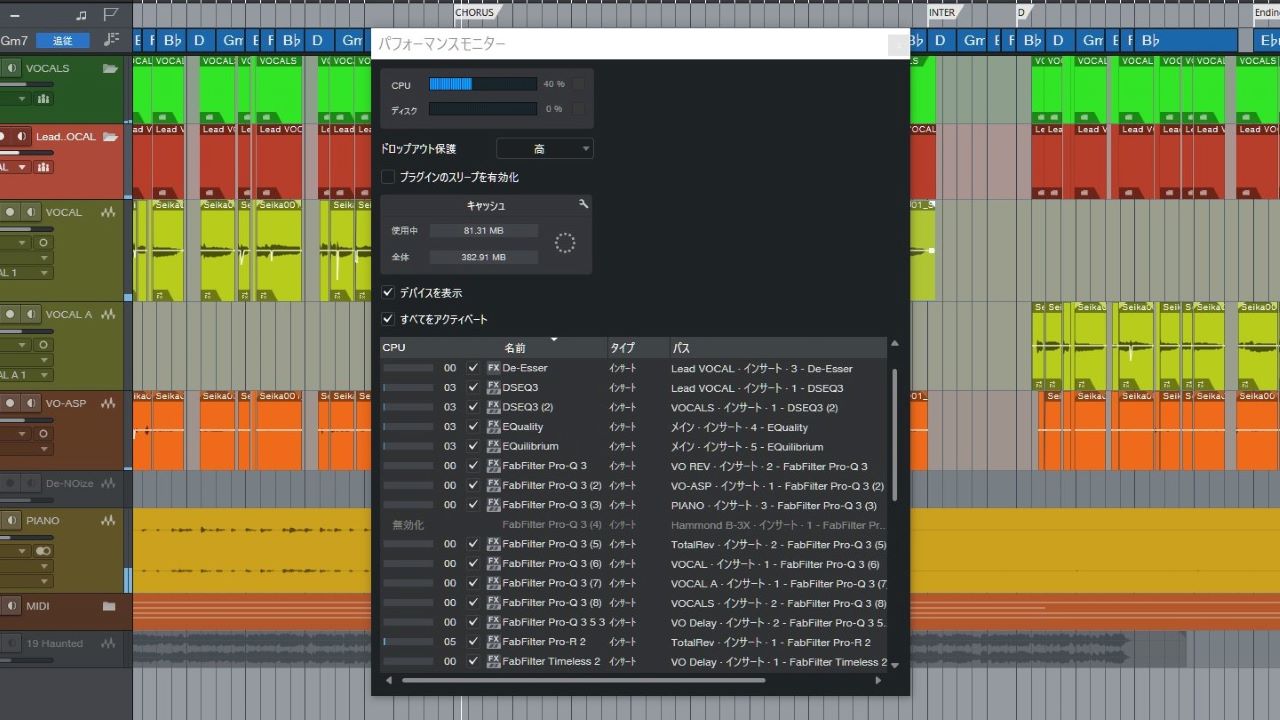Click the waveform icon on PIANO track
1280x720 pixels.
pos(108,521)
